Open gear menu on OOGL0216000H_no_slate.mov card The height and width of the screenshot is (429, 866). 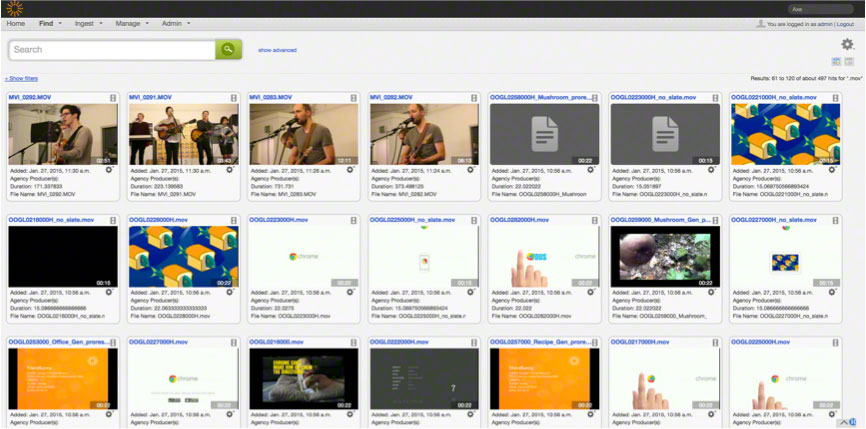coord(109,292)
